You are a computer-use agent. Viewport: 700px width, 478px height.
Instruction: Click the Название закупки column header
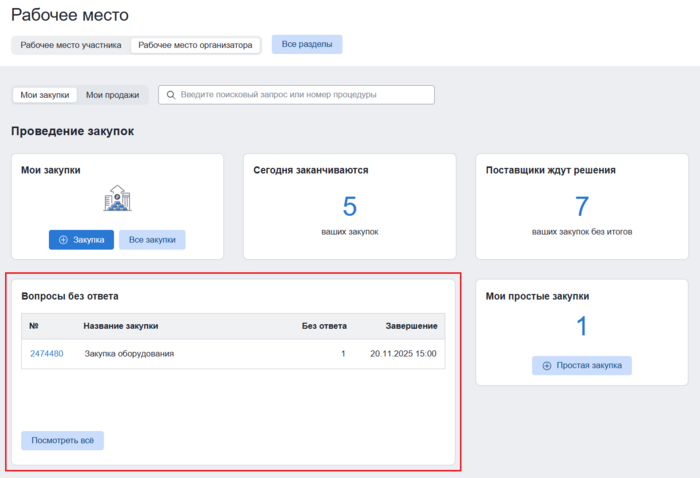121,326
